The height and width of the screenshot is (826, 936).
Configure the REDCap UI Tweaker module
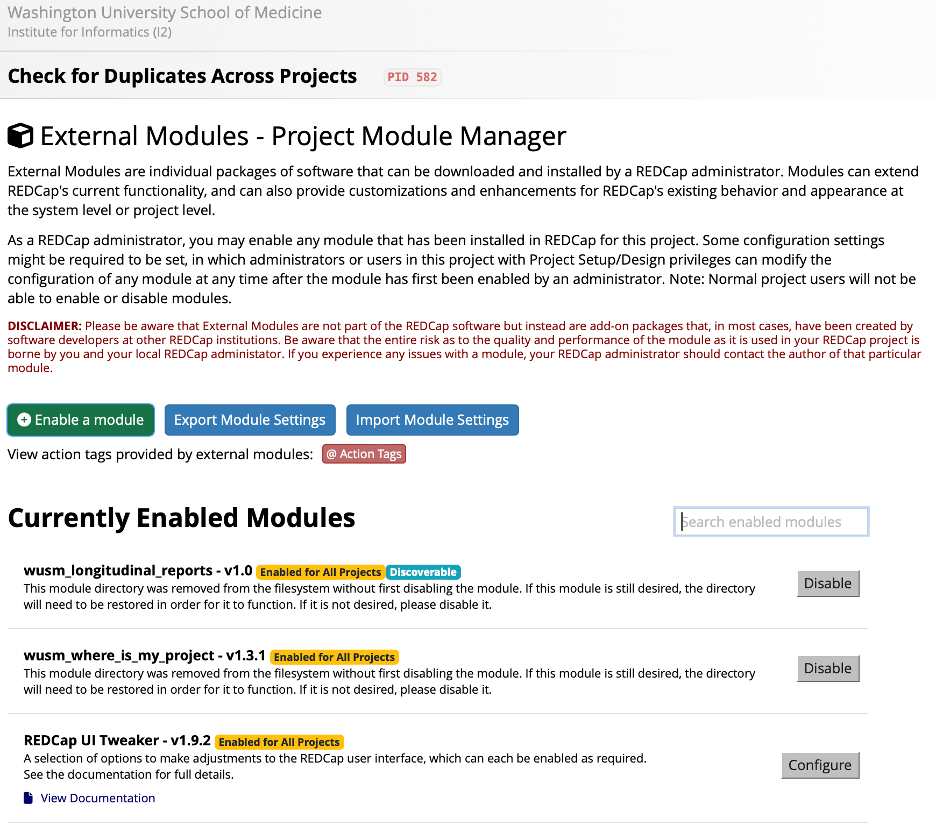(820, 765)
